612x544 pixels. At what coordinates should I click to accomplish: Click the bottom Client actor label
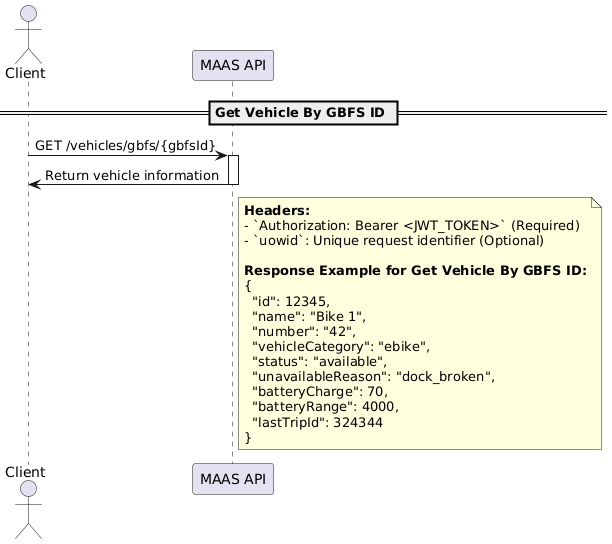tap(25, 472)
